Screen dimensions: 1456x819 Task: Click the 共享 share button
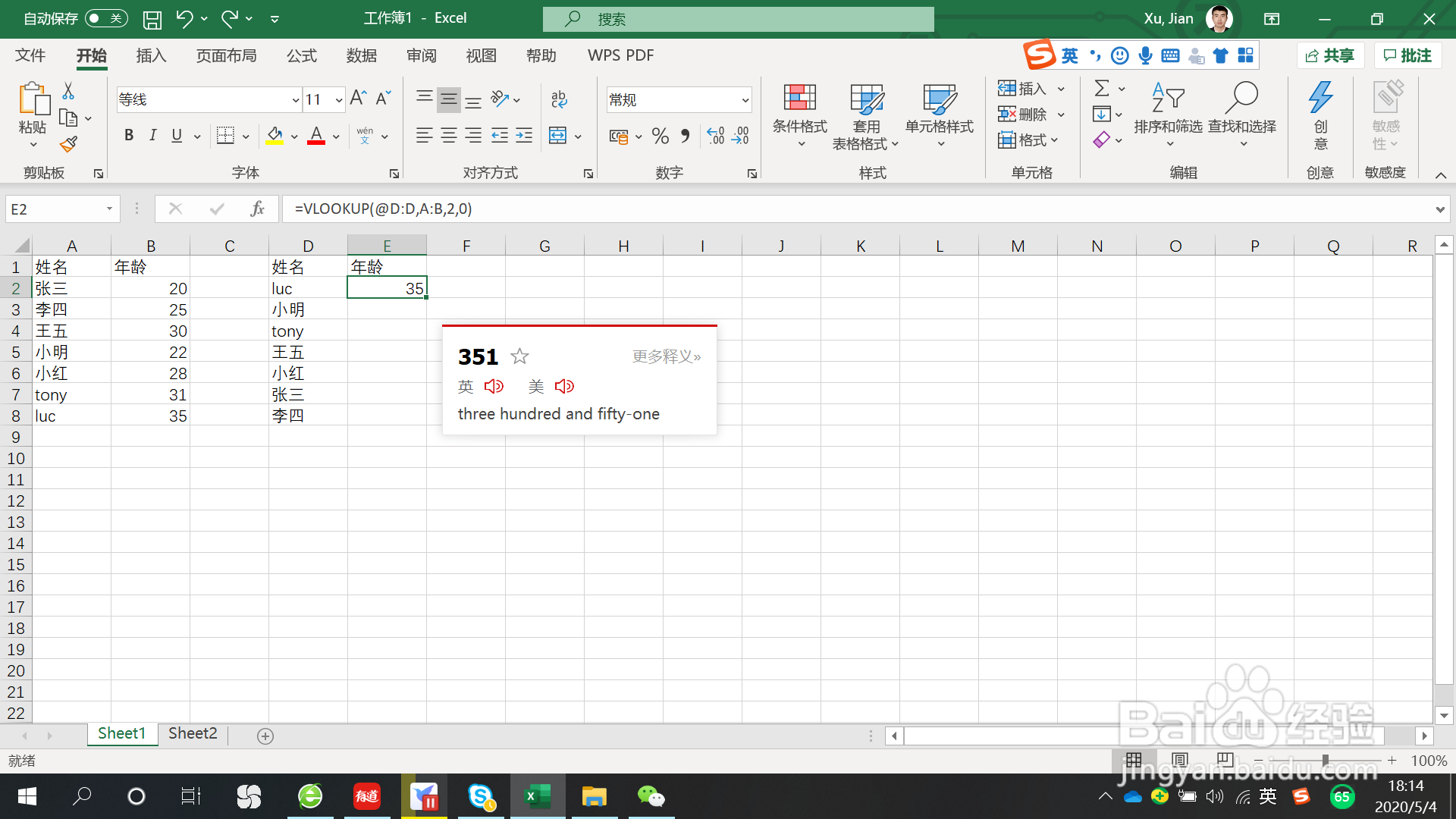pyautogui.click(x=1330, y=55)
